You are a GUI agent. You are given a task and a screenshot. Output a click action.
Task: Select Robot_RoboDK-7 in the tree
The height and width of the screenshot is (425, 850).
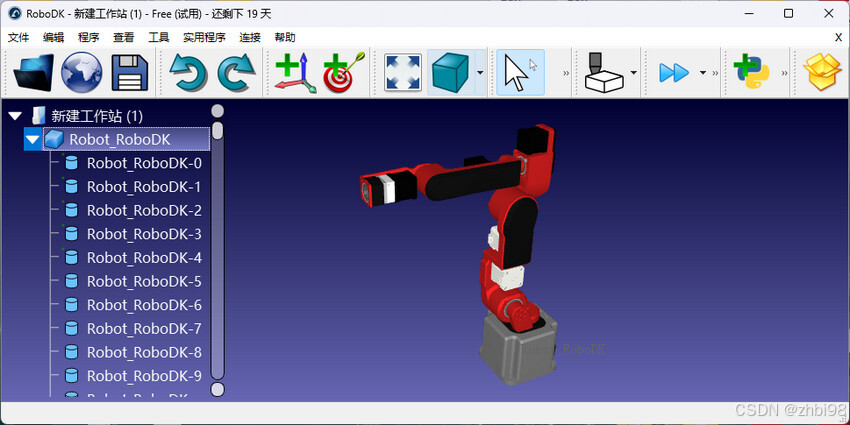144,329
